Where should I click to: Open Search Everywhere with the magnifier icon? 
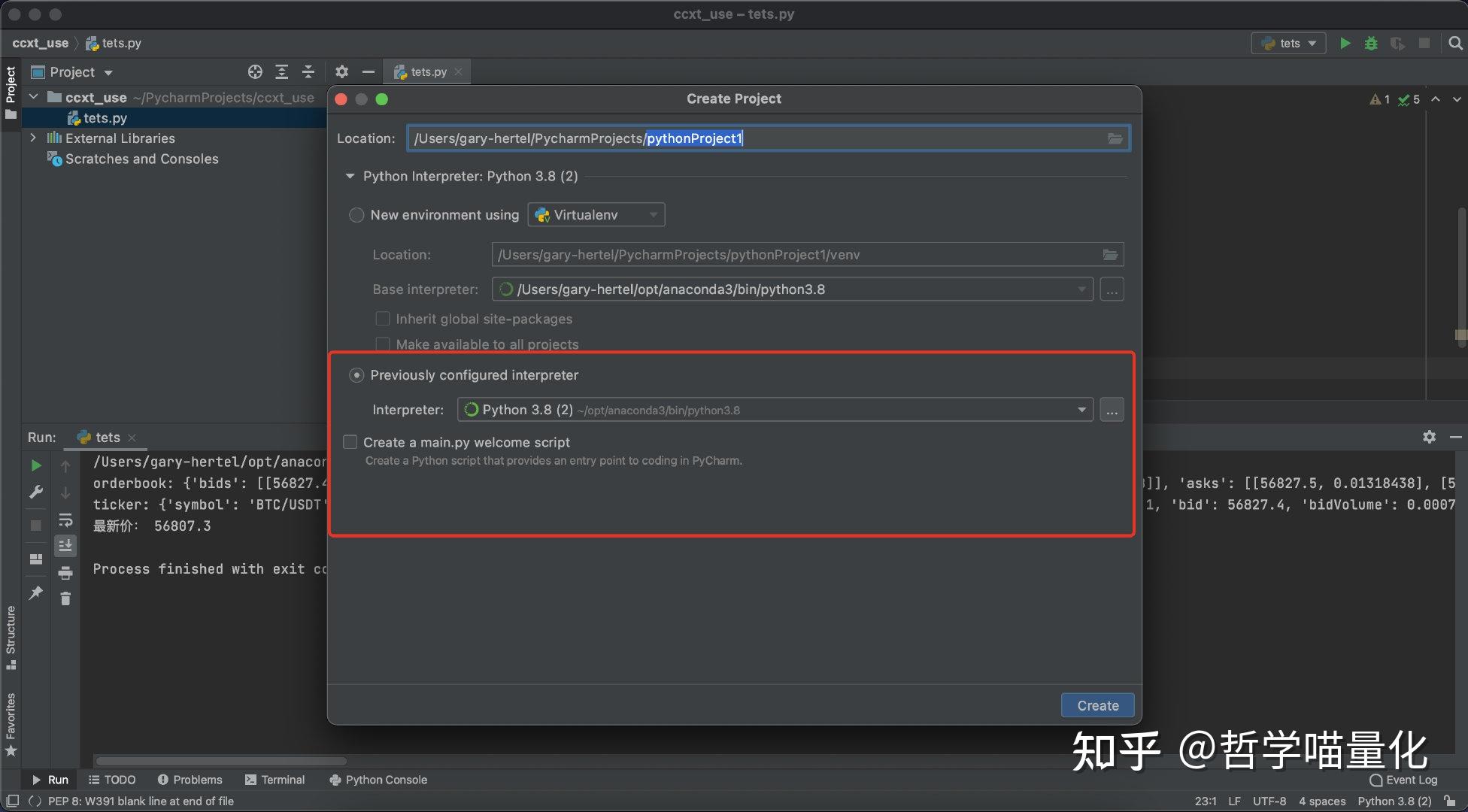1456,43
